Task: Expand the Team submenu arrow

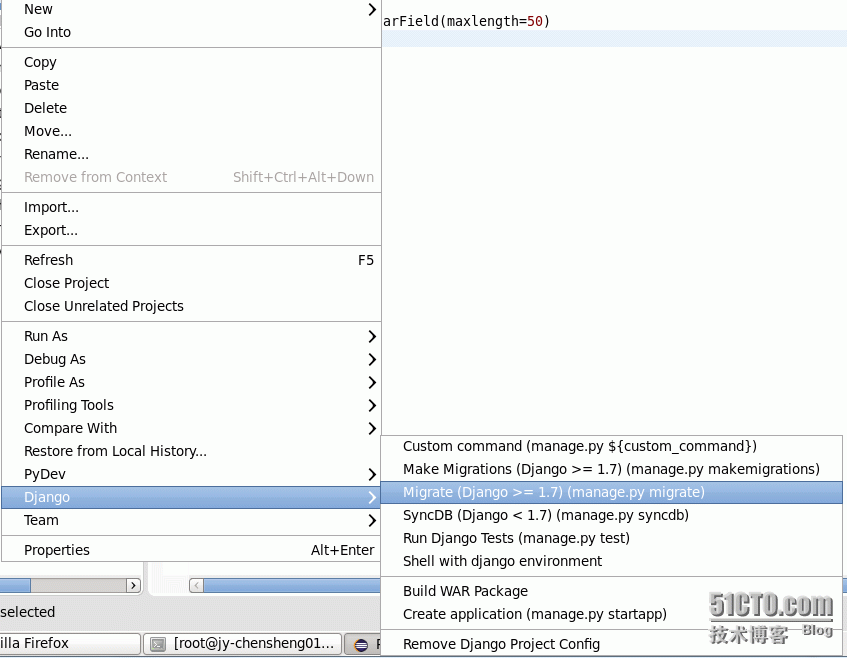Action: point(372,520)
